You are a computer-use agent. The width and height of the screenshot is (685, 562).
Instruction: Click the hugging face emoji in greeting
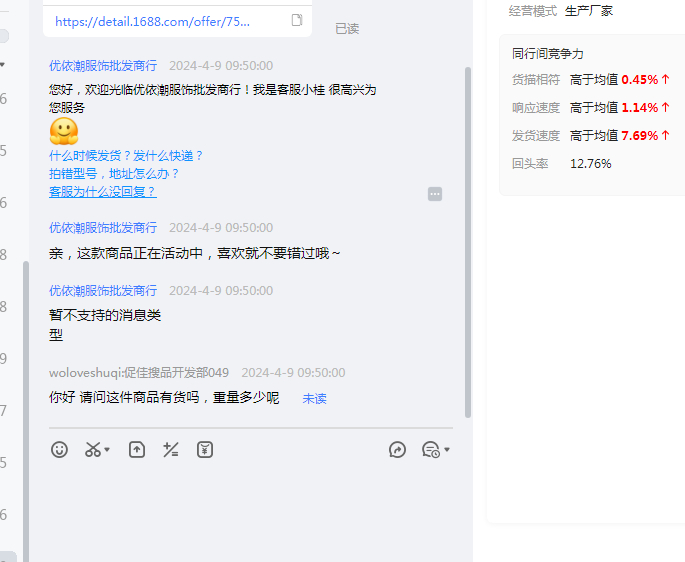coord(64,132)
